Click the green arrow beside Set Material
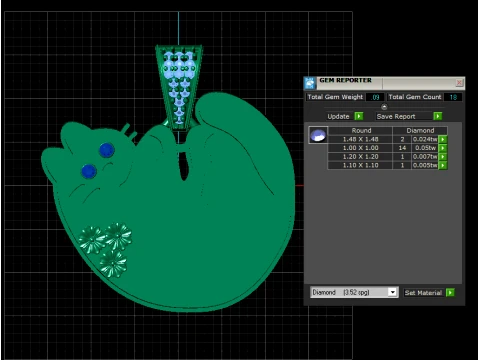The width and height of the screenshot is (480, 360). coord(450,293)
